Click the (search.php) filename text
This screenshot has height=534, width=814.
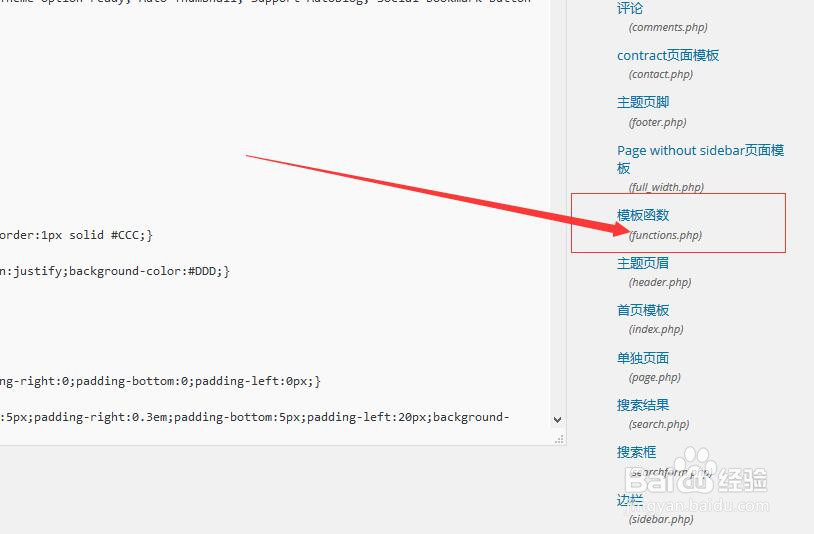pyautogui.click(x=659, y=425)
